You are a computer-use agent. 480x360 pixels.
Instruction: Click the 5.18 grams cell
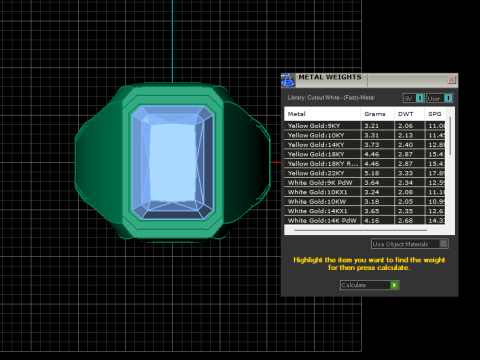click(377, 173)
